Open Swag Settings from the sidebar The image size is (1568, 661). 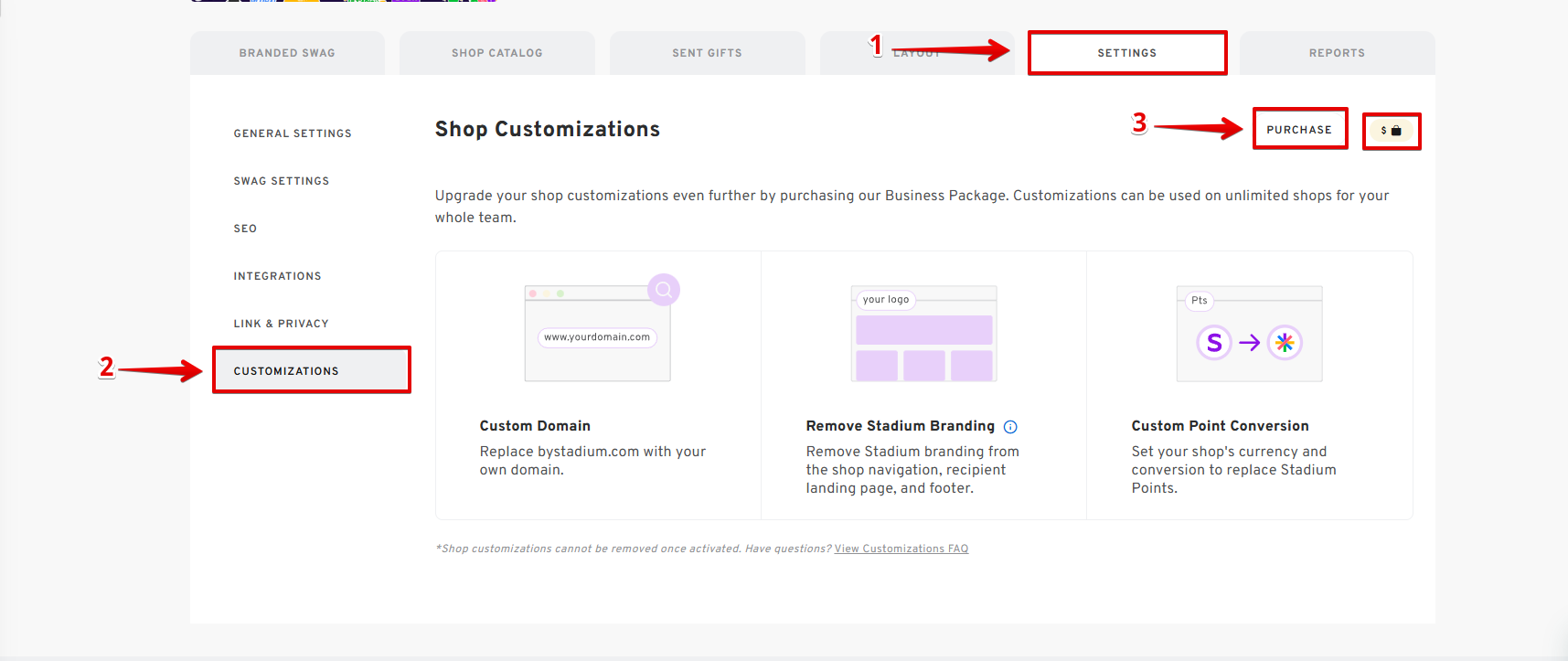(282, 181)
